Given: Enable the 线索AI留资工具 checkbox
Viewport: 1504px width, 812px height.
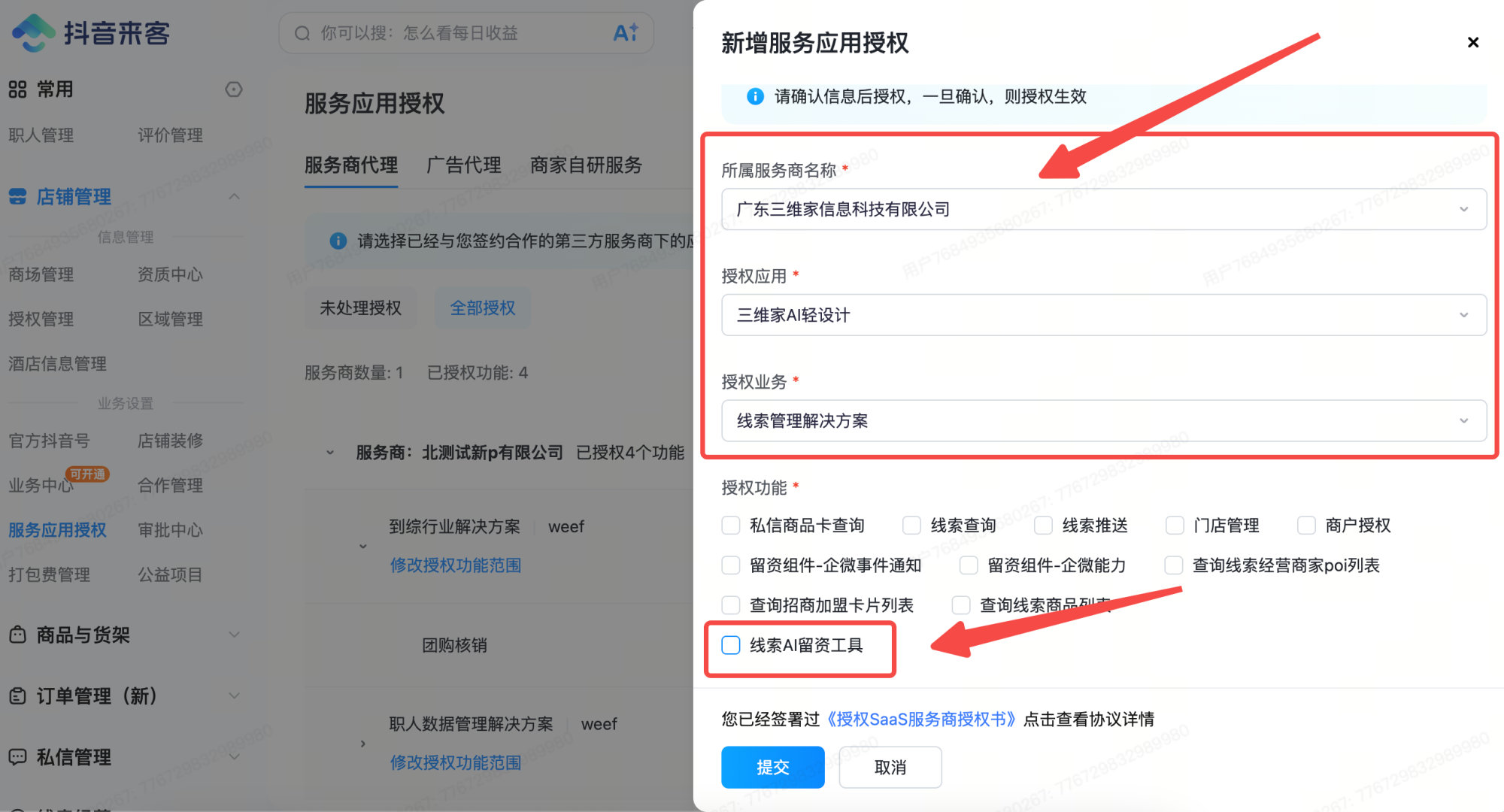Looking at the screenshot, I should [730, 645].
